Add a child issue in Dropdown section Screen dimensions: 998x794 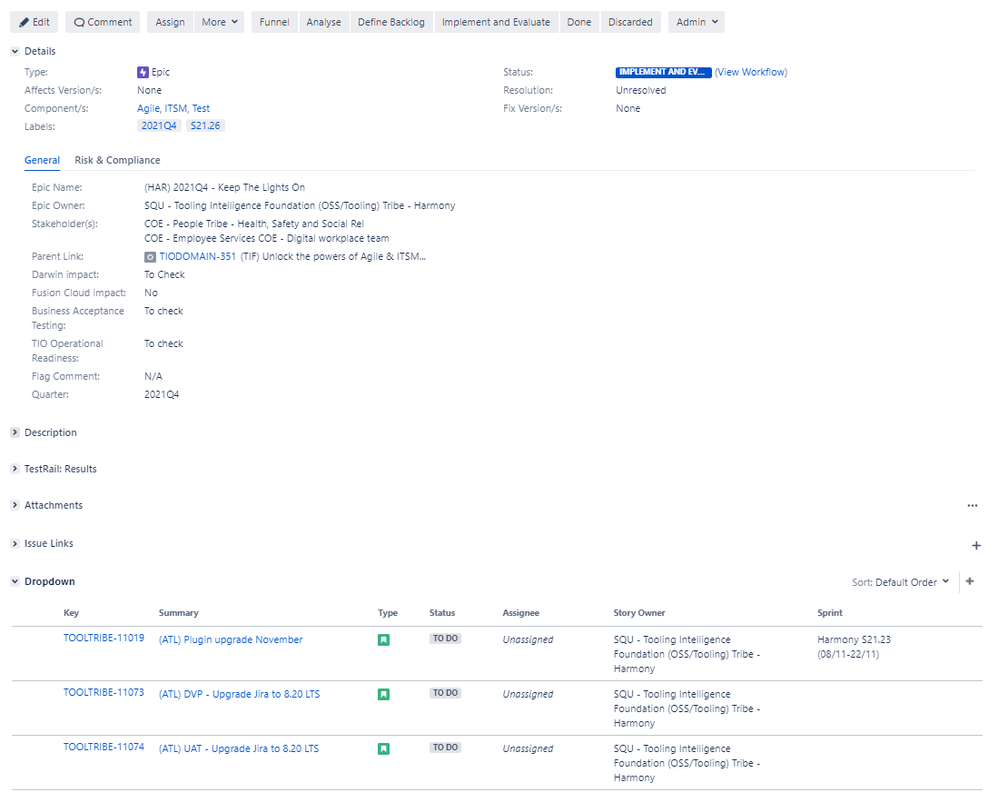969,581
